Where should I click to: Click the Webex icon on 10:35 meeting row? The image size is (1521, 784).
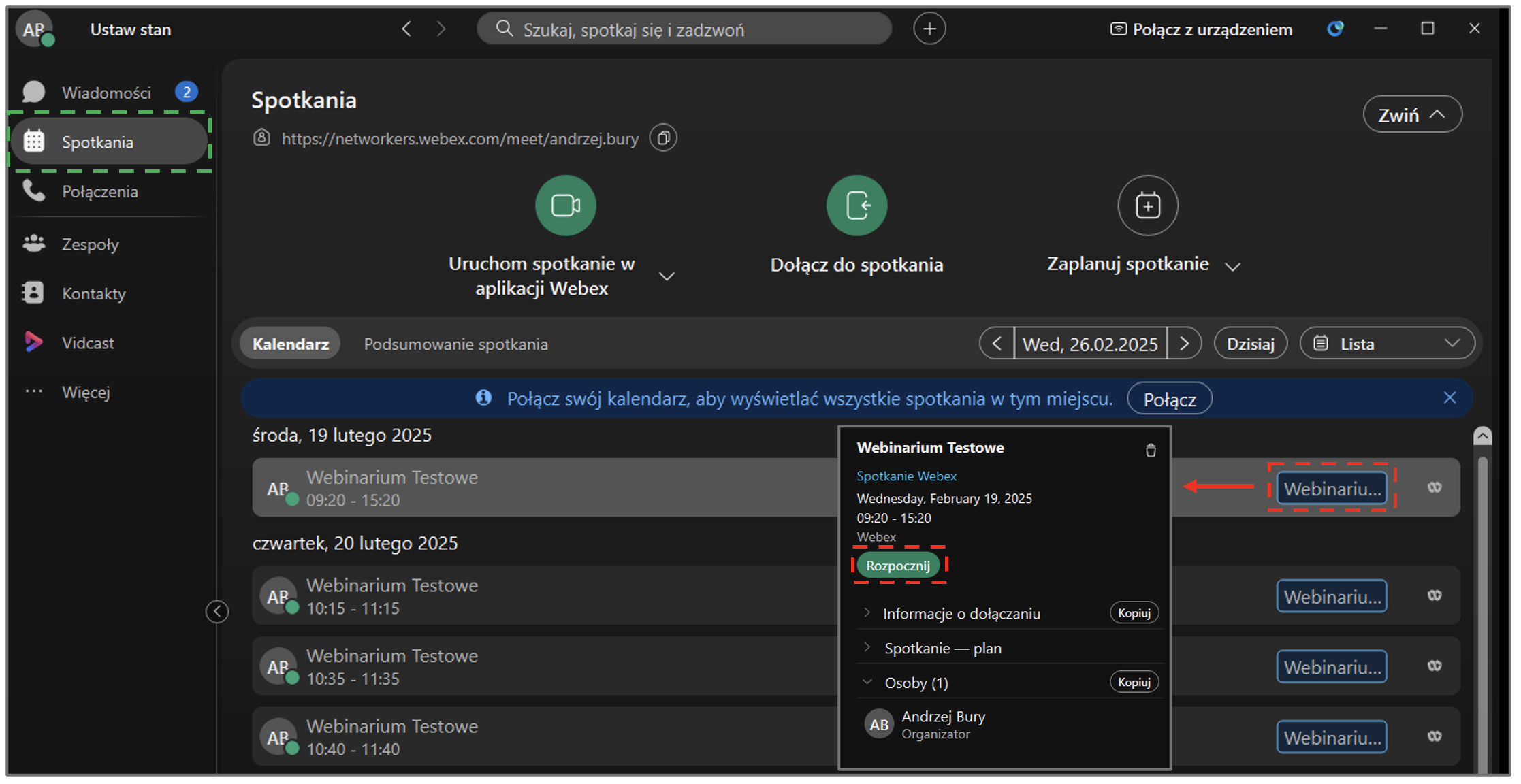pos(1435,666)
